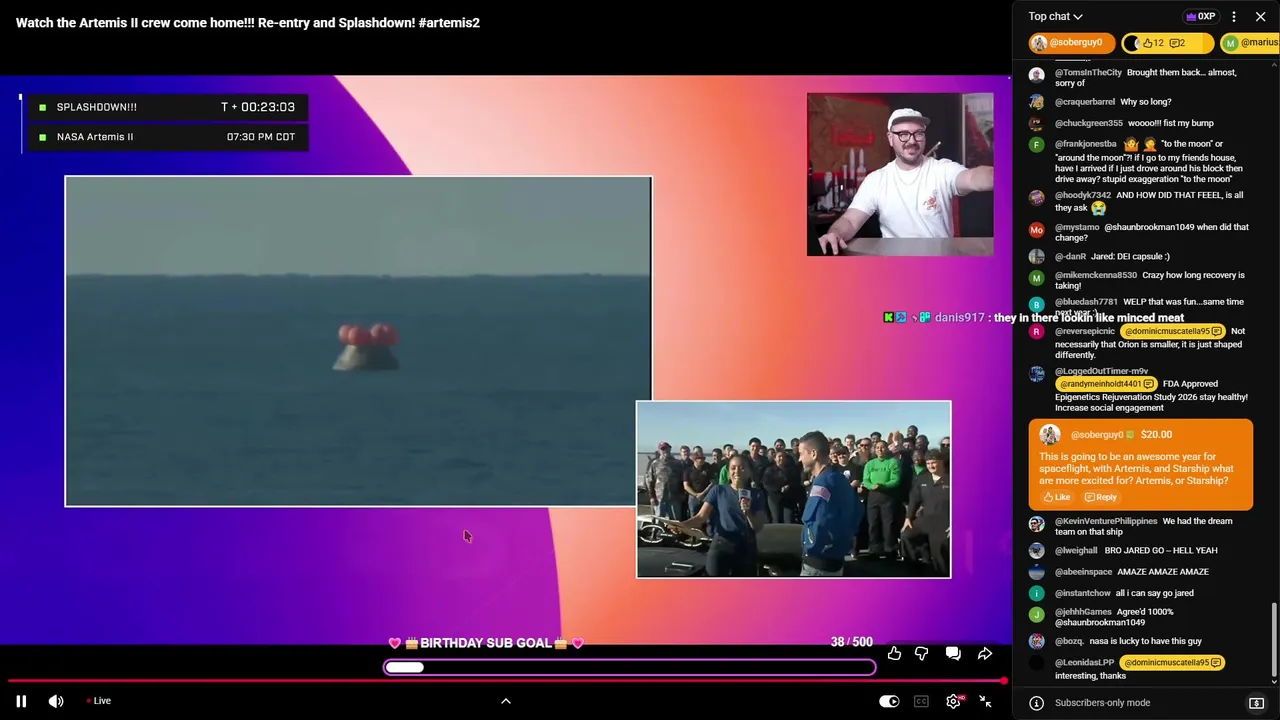The height and width of the screenshot is (720, 1280).
Task: Click the BIRTHDAY SUB GOAL progress bar
Action: pyautogui.click(x=630, y=667)
